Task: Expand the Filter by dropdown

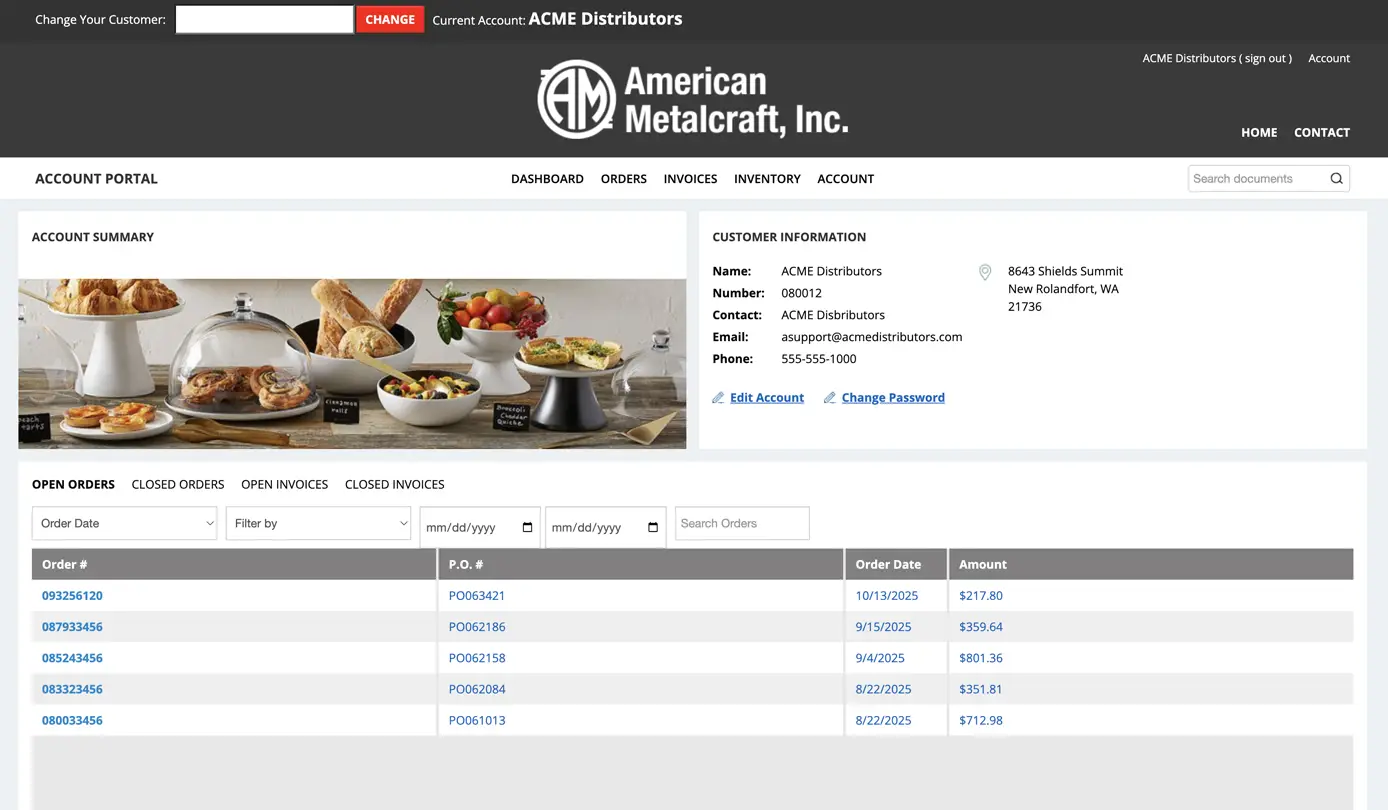Action: click(318, 523)
